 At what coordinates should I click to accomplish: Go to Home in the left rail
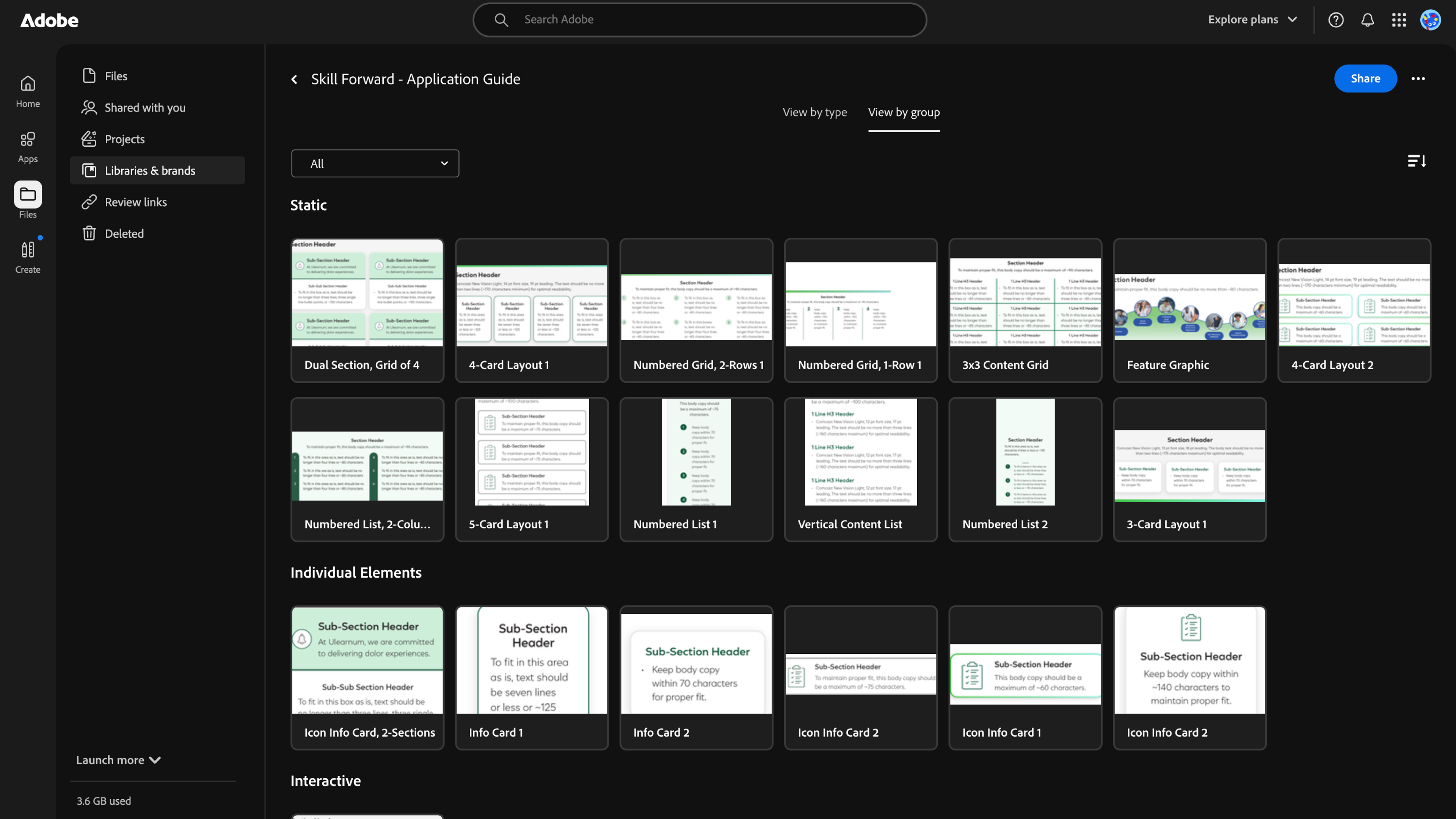[x=28, y=91]
